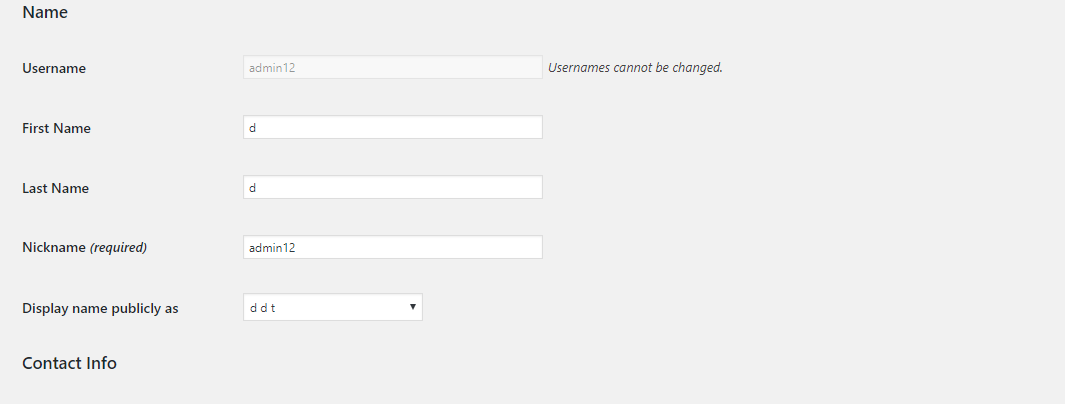Screen dimensions: 1065x404
Task: Click the "admin12" text in Username field
Action: pyautogui.click(x=272, y=68)
